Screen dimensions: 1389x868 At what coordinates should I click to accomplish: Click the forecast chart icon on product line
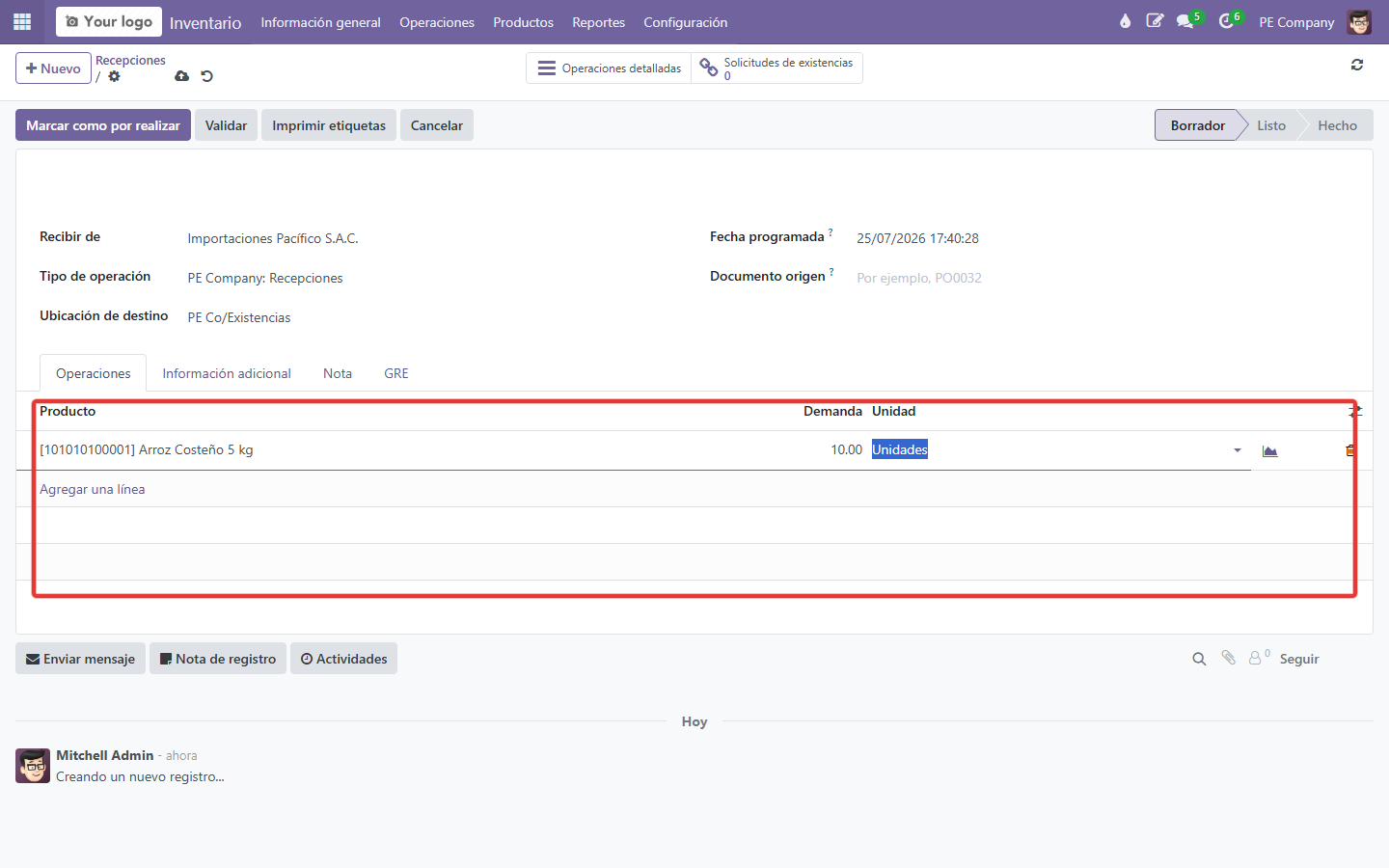pos(1269,450)
